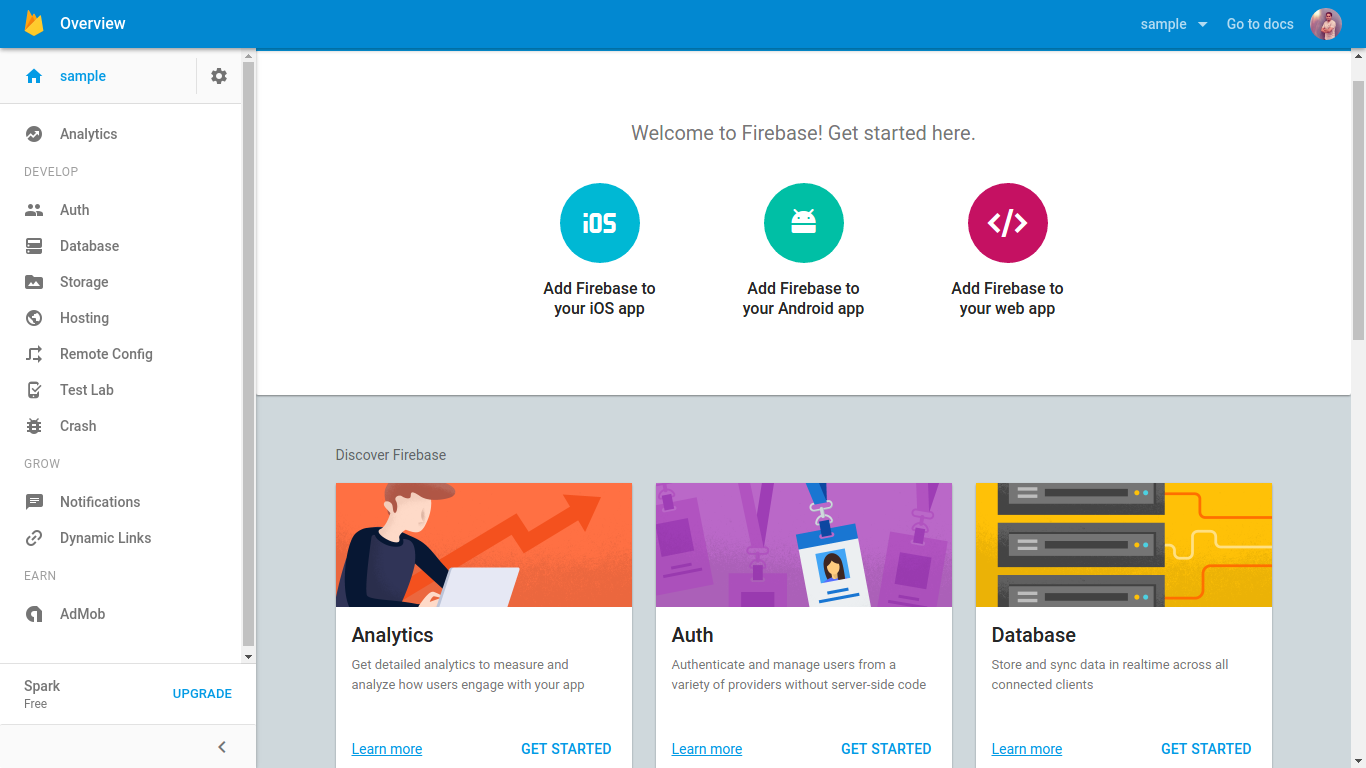Open the Analytics section label
The height and width of the screenshot is (768, 1366).
(x=89, y=134)
